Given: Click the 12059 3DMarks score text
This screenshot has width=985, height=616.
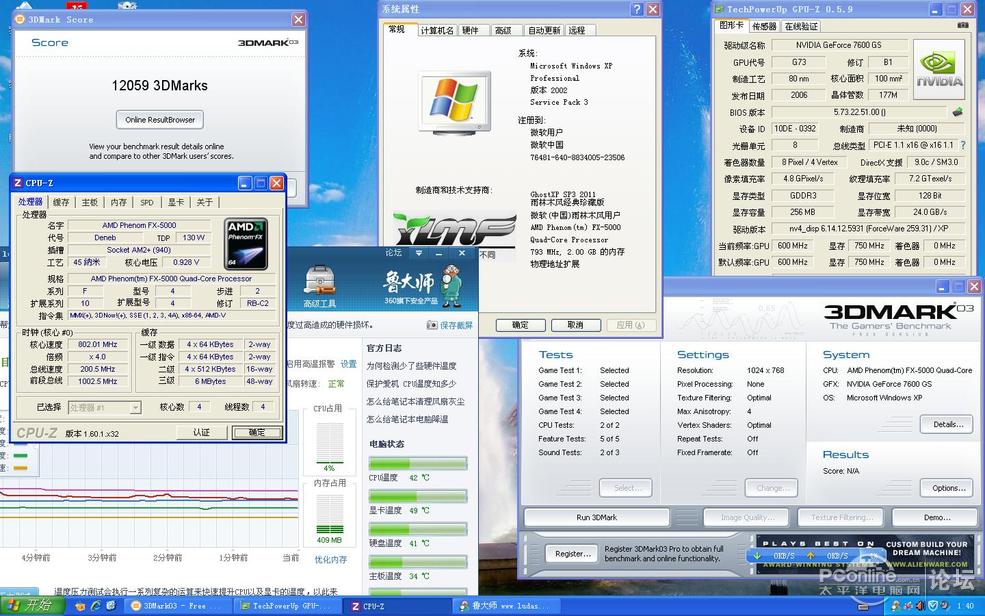Looking at the screenshot, I should pos(160,85).
